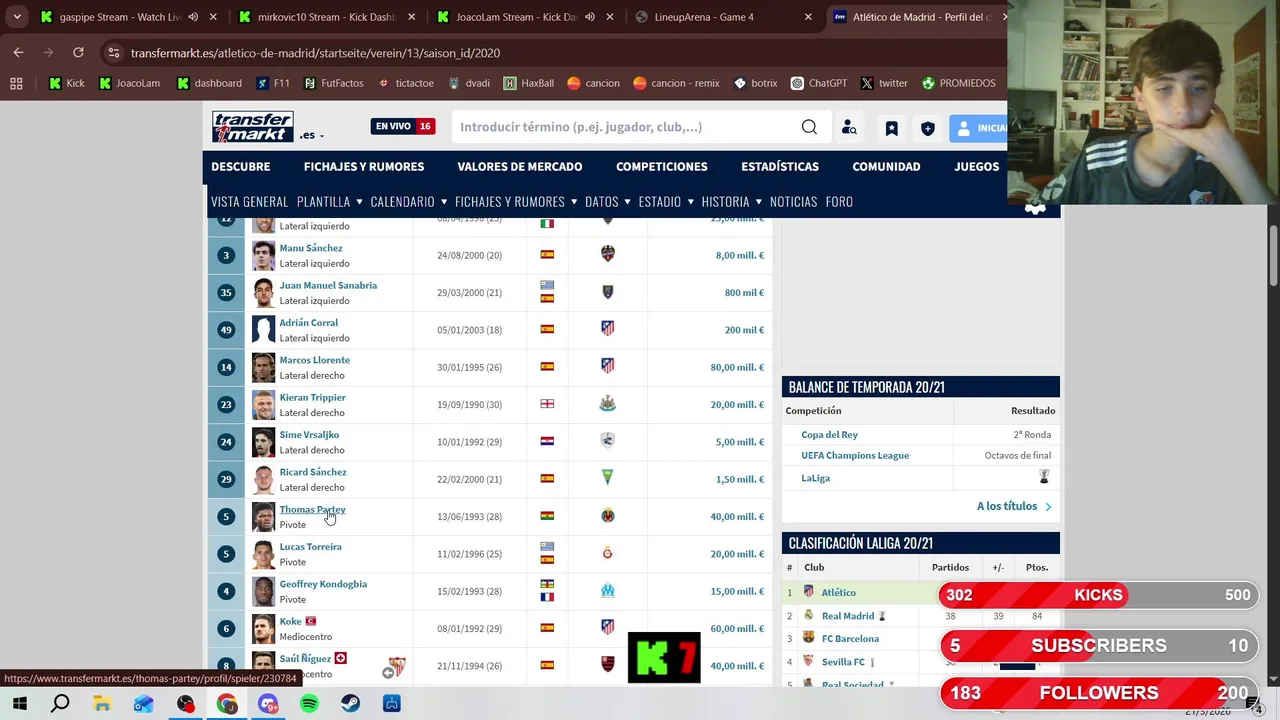Viewport: 1280px width, 720px height.
Task: Open Real Madrid in the LaLiga table
Action: tap(848, 616)
